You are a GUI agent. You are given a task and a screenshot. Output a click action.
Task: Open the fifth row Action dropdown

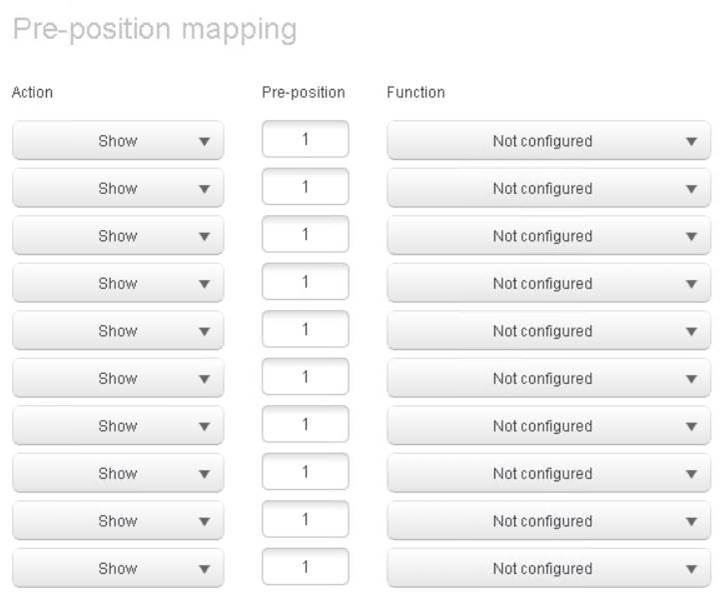point(118,331)
